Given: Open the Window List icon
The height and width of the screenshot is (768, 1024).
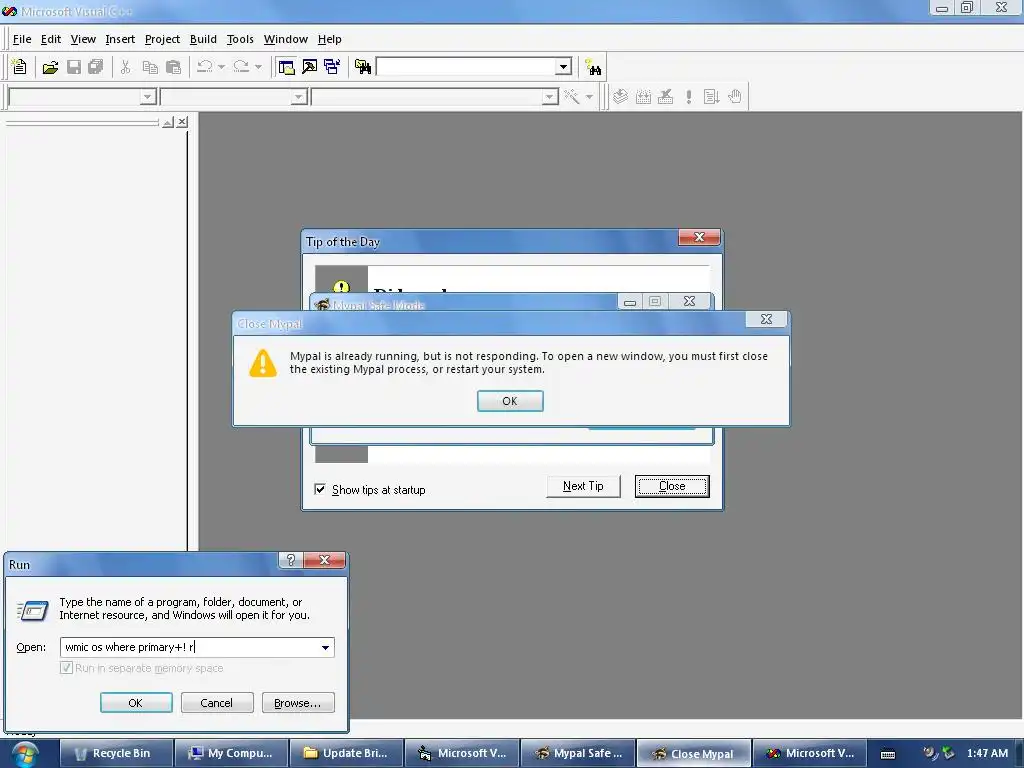Looking at the screenshot, I should click(x=332, y=67).
